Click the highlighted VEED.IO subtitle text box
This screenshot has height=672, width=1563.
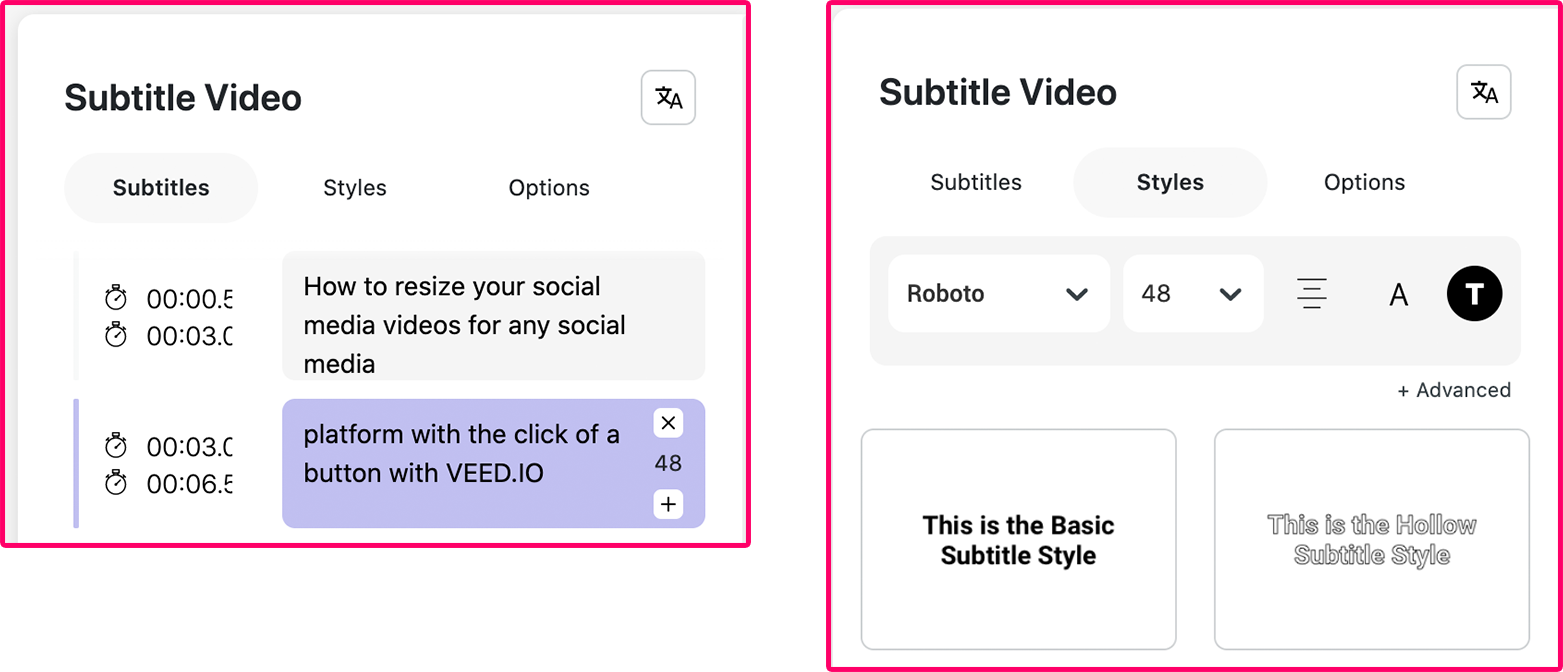click(x=494, y=463)
